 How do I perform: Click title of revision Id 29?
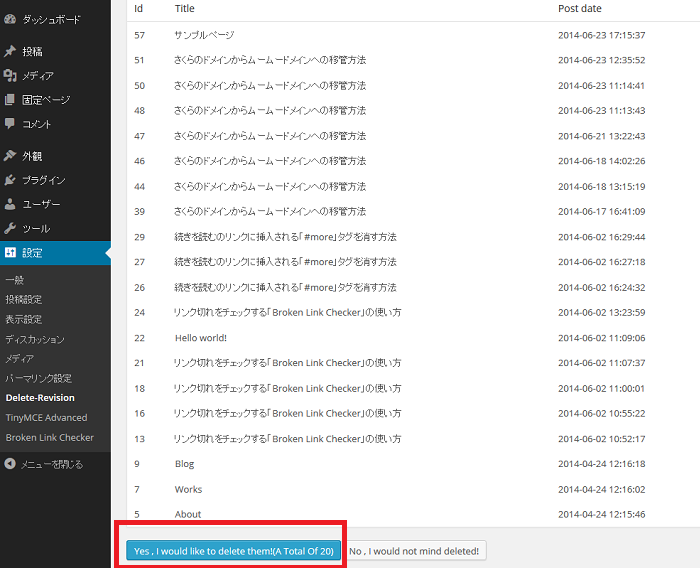[285, 237]
